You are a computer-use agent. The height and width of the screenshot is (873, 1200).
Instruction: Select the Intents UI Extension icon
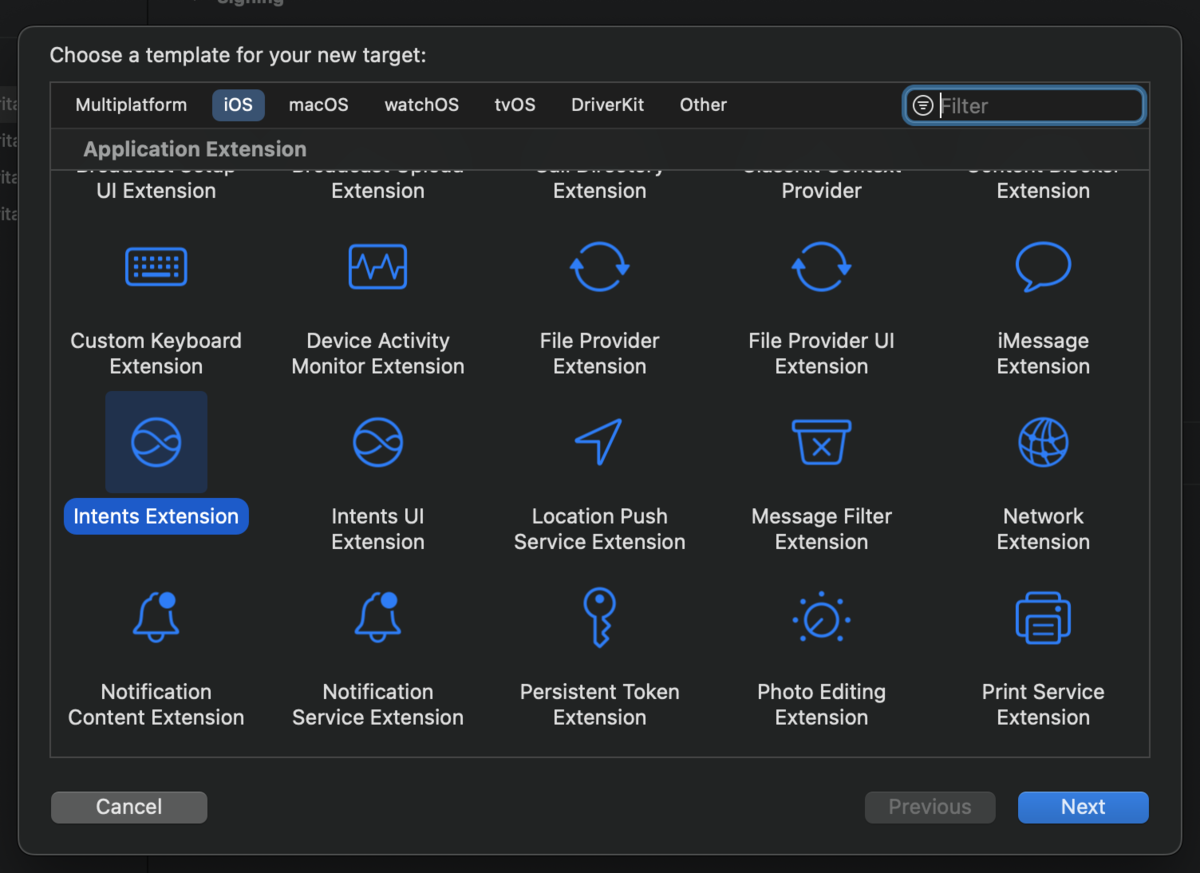[x=378, y=442]
